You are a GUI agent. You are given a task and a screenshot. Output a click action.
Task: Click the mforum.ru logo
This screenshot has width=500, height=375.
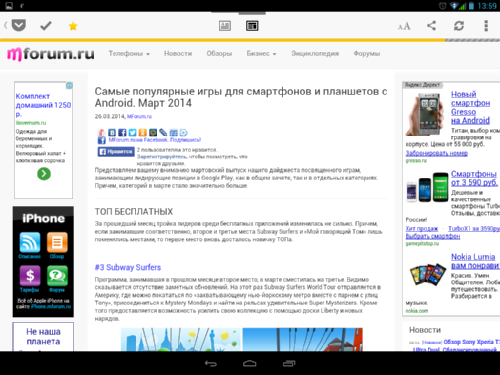tap(51, 54)
